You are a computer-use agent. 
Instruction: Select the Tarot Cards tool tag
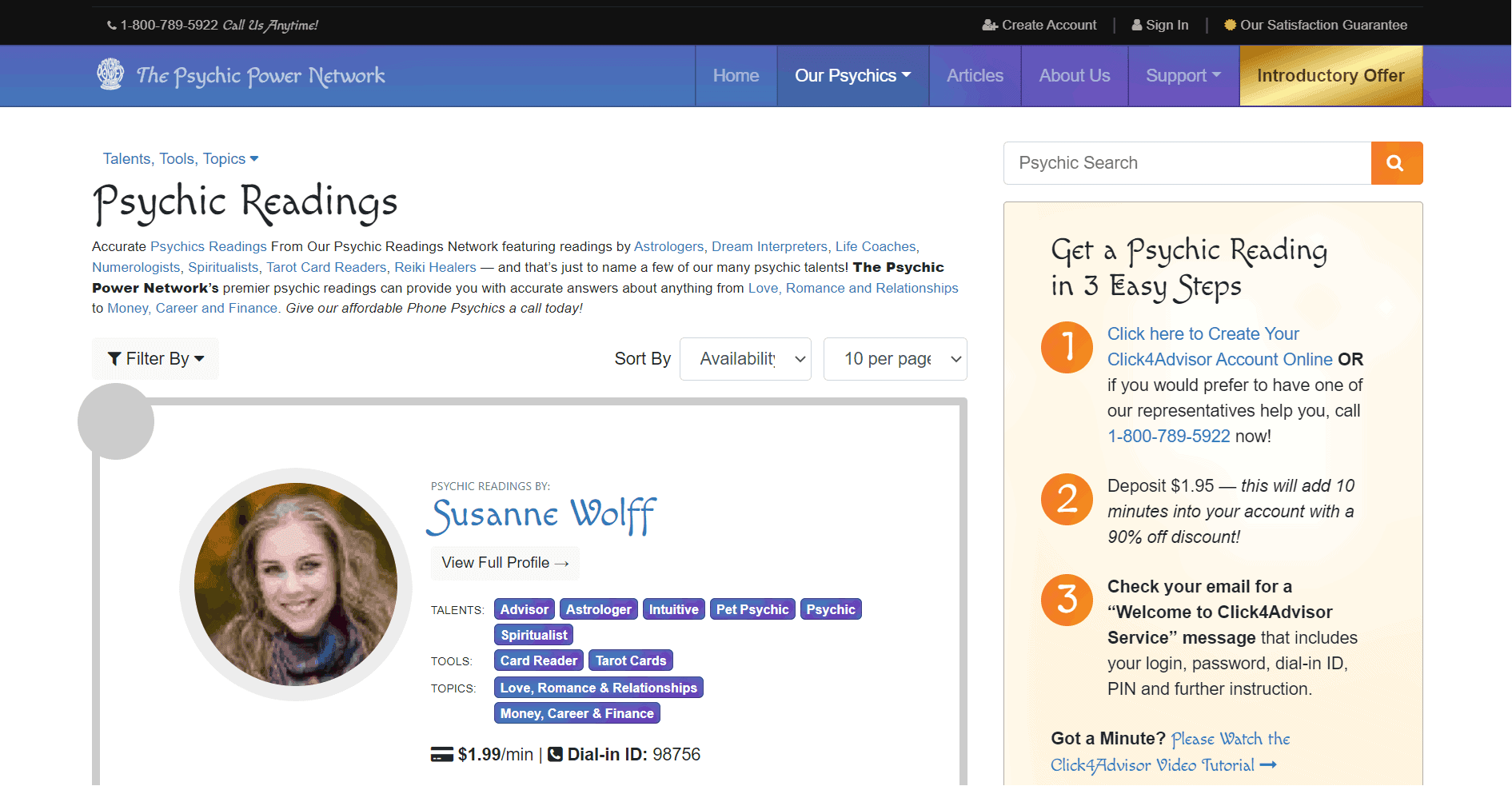[631, 660]
